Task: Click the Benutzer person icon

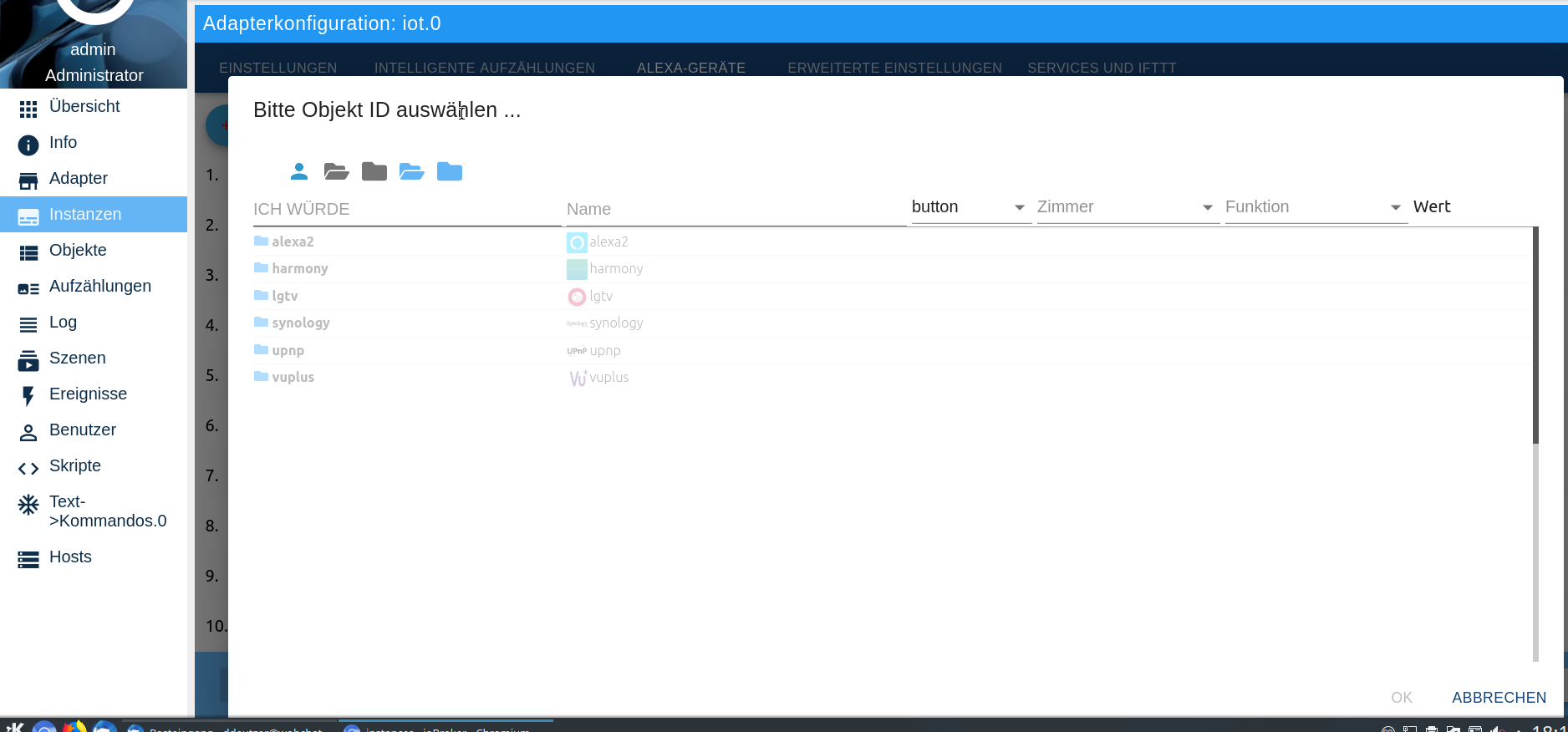Action: tap(28, 433)
